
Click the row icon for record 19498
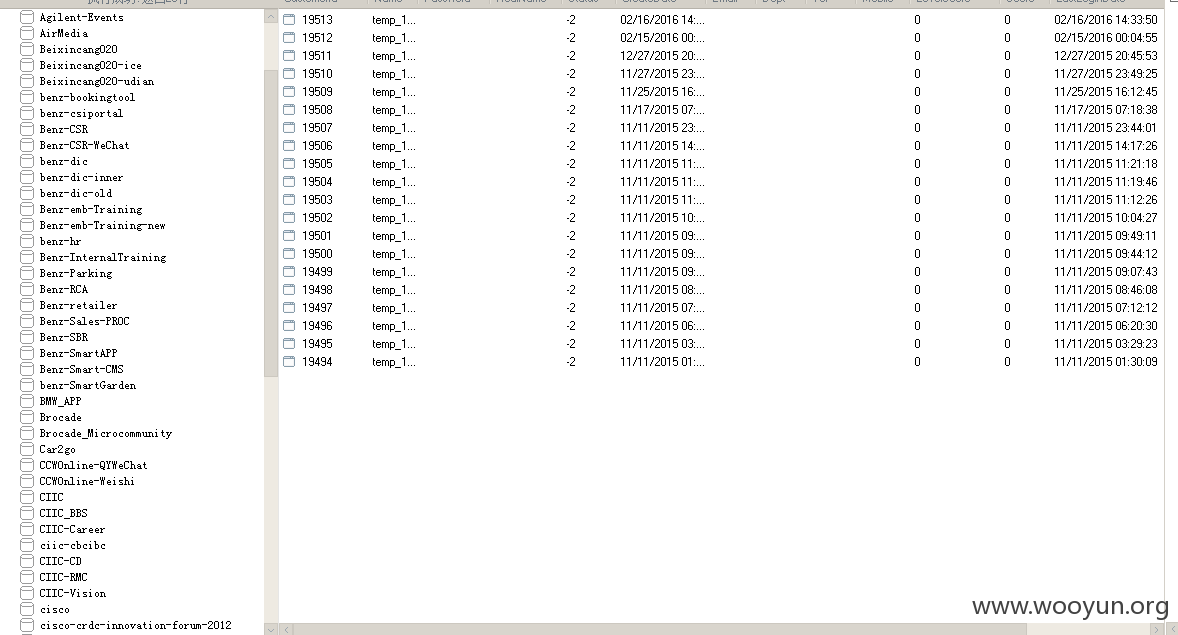[x=289, y=290]
